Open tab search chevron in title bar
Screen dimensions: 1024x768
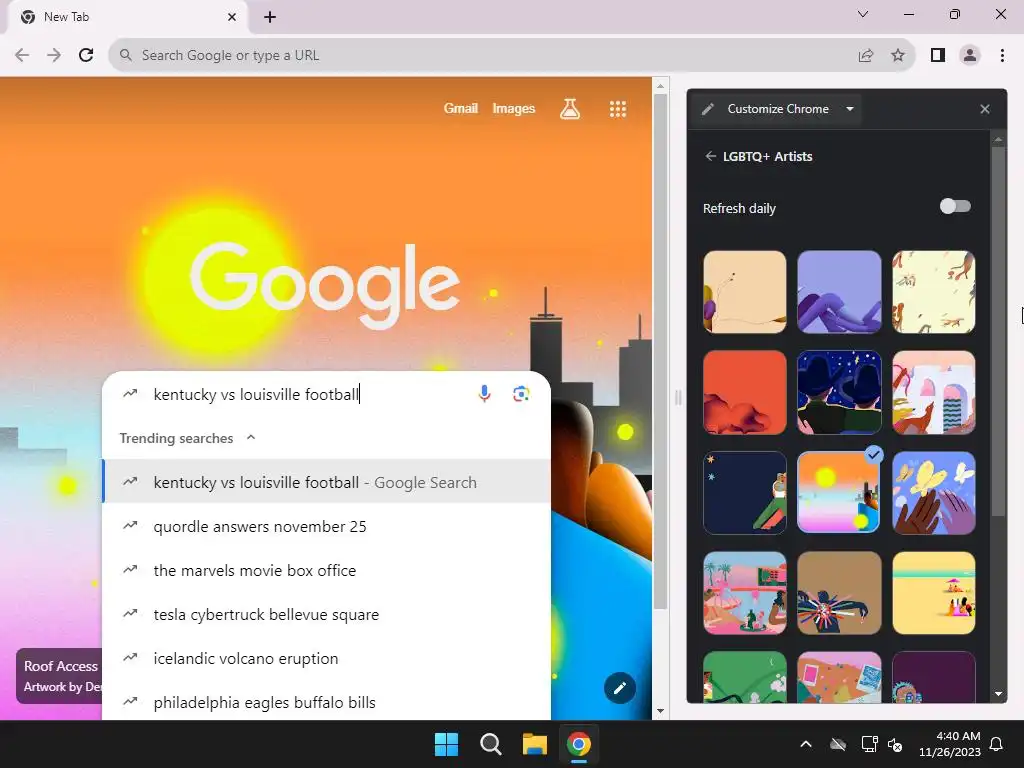pyautogui.click(x=863, y=14)
